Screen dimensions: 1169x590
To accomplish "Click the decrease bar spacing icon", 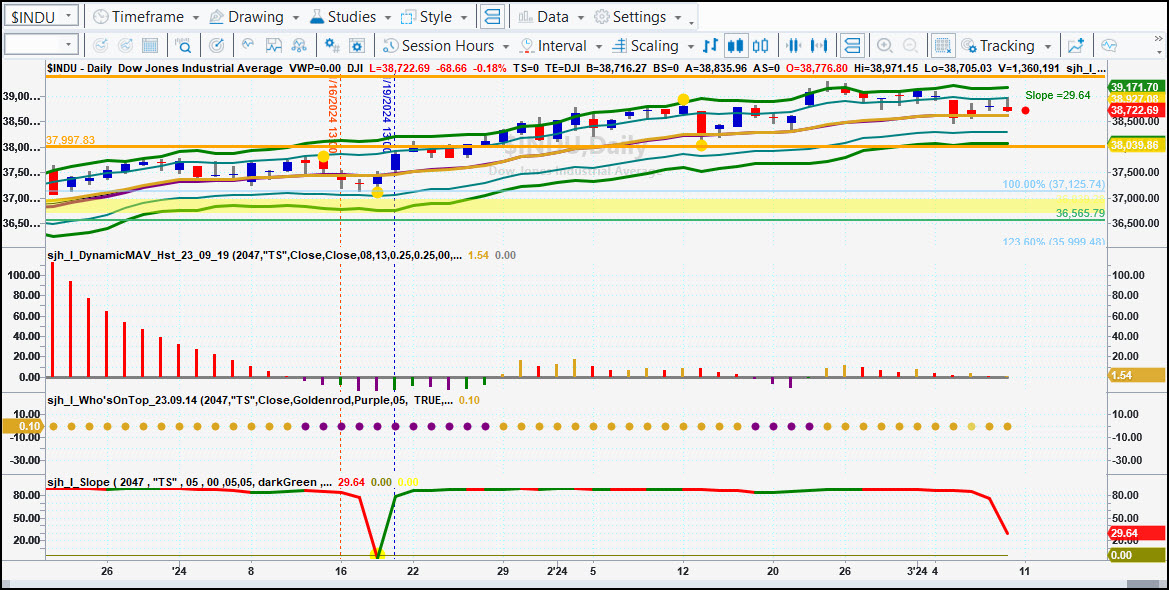I will tap(793, 45).
